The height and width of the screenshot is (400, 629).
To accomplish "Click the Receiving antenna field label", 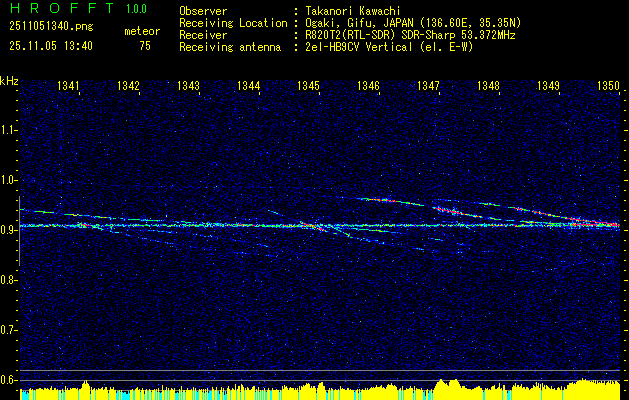I will pyautogui.click(x=230, y=47).
